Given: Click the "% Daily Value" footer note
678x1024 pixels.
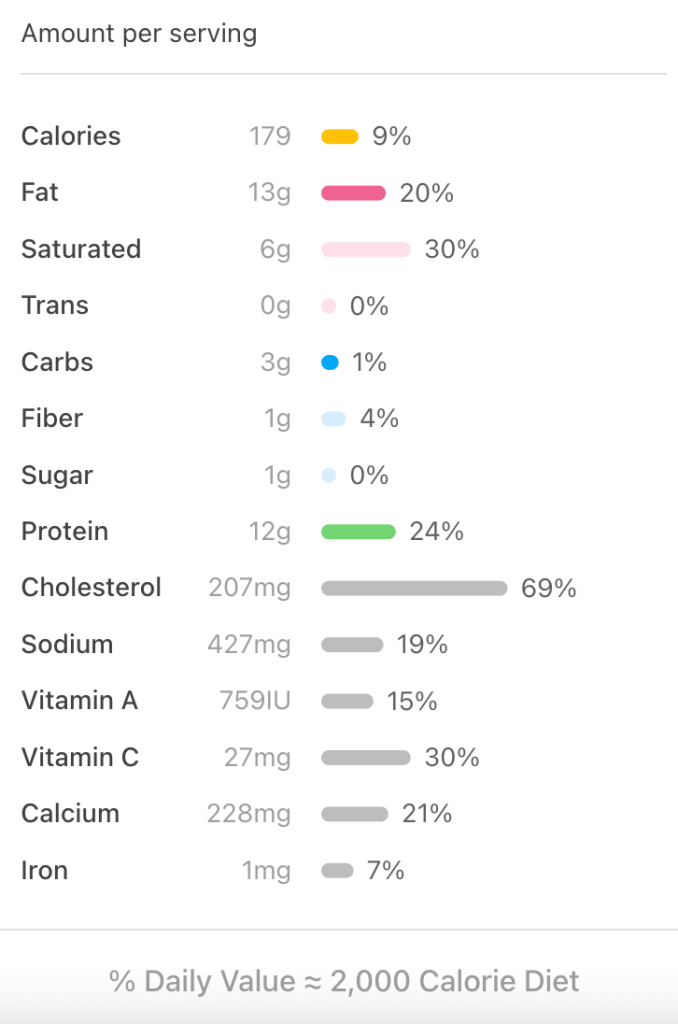Looking at the screenshot, I should click(344, 981).
